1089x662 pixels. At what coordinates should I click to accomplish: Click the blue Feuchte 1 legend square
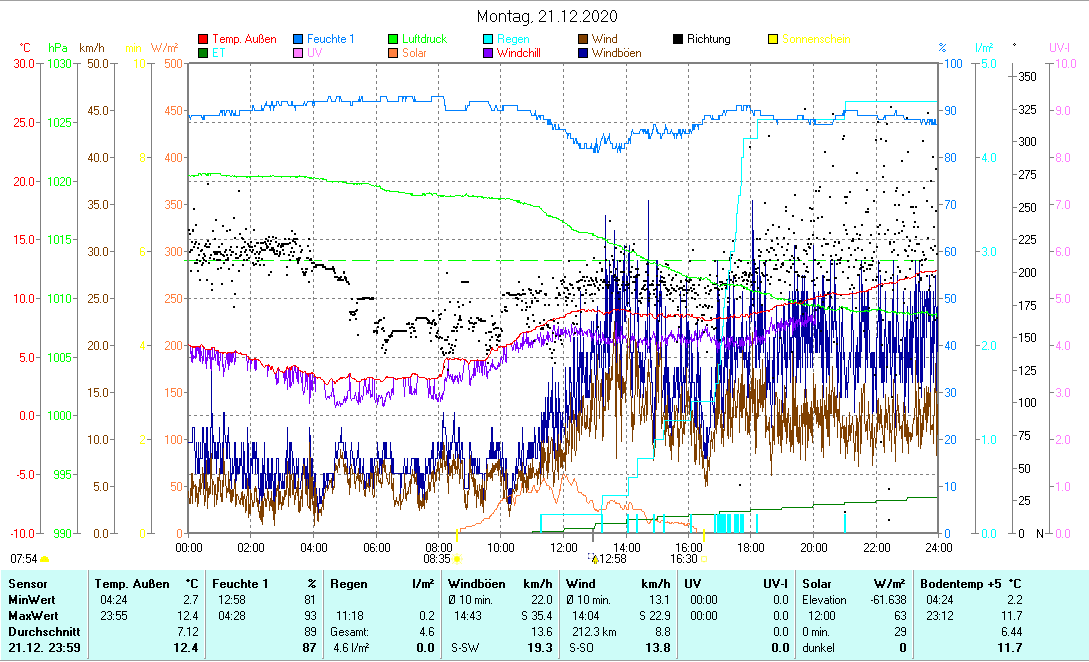tap(299, 40)
